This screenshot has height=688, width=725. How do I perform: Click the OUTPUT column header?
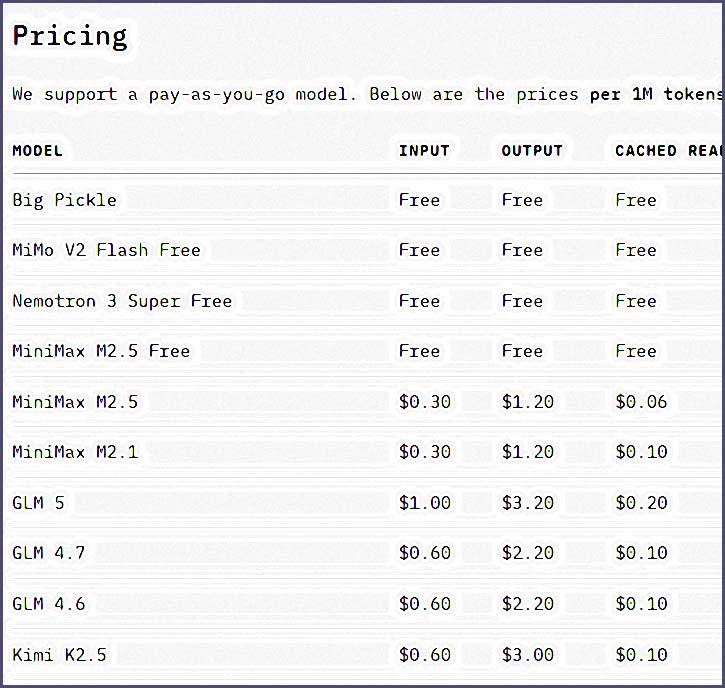coord(532,151)
